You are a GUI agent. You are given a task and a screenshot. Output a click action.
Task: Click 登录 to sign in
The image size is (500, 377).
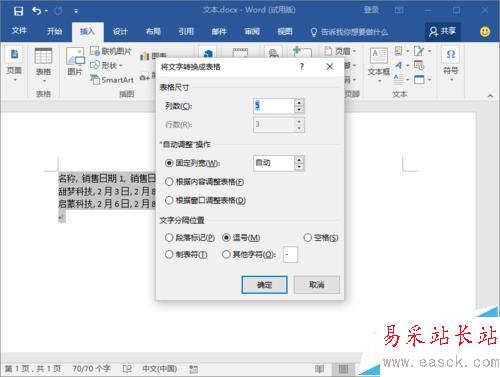point(371,10)
